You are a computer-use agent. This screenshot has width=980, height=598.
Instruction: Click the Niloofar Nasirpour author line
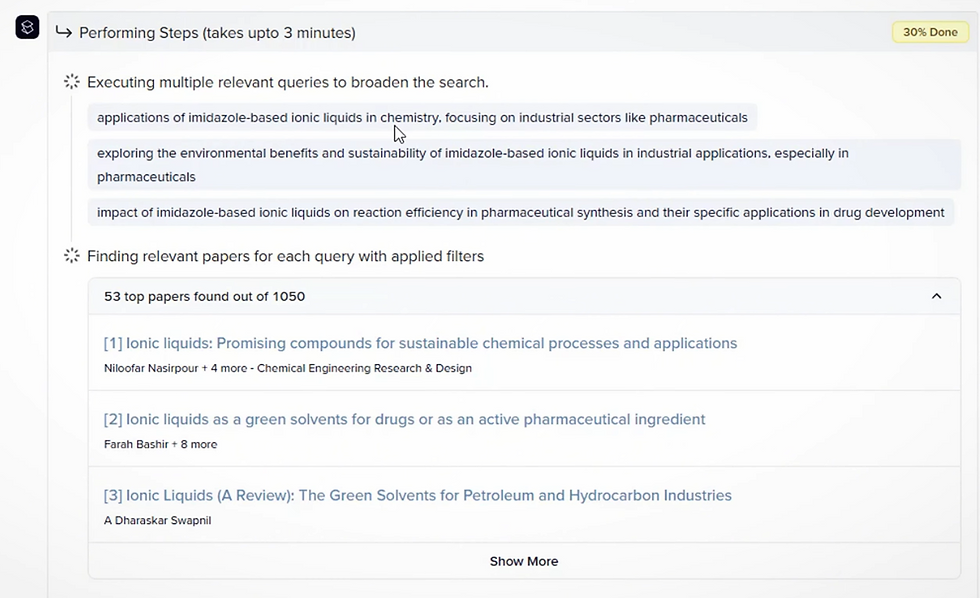point(287,368)
